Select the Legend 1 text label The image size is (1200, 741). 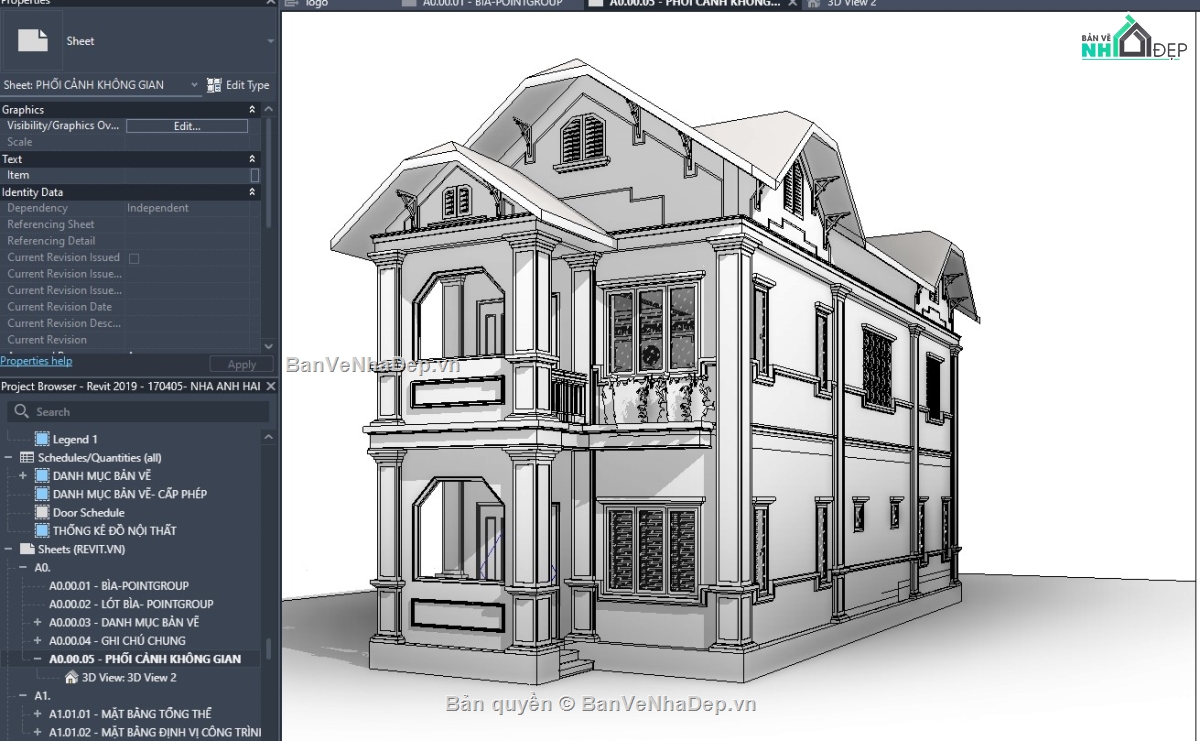click(x=75, y=439)
